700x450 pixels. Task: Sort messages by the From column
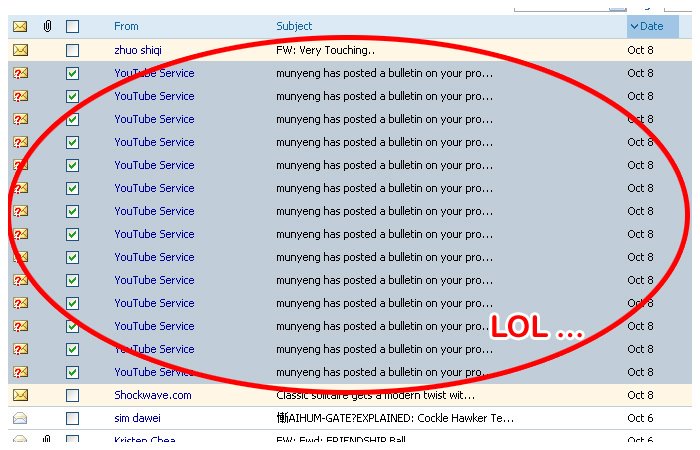[126, 26]
